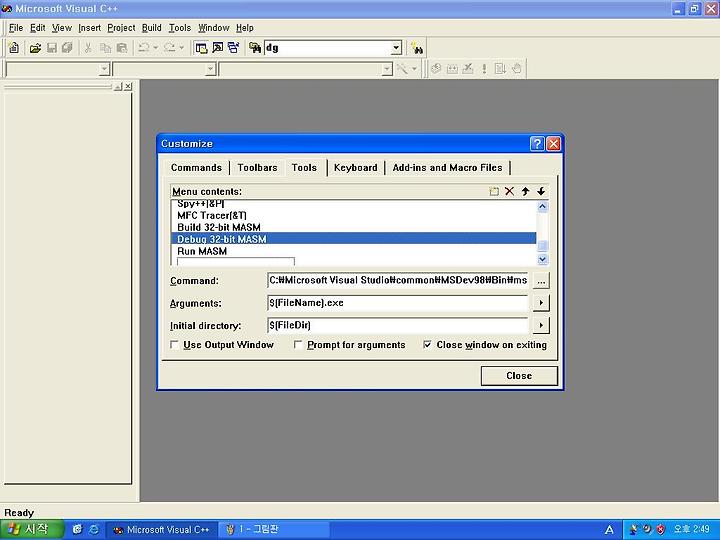Select the Run MASM list entry
Screen dimensions: 720x540
[353, 251]
